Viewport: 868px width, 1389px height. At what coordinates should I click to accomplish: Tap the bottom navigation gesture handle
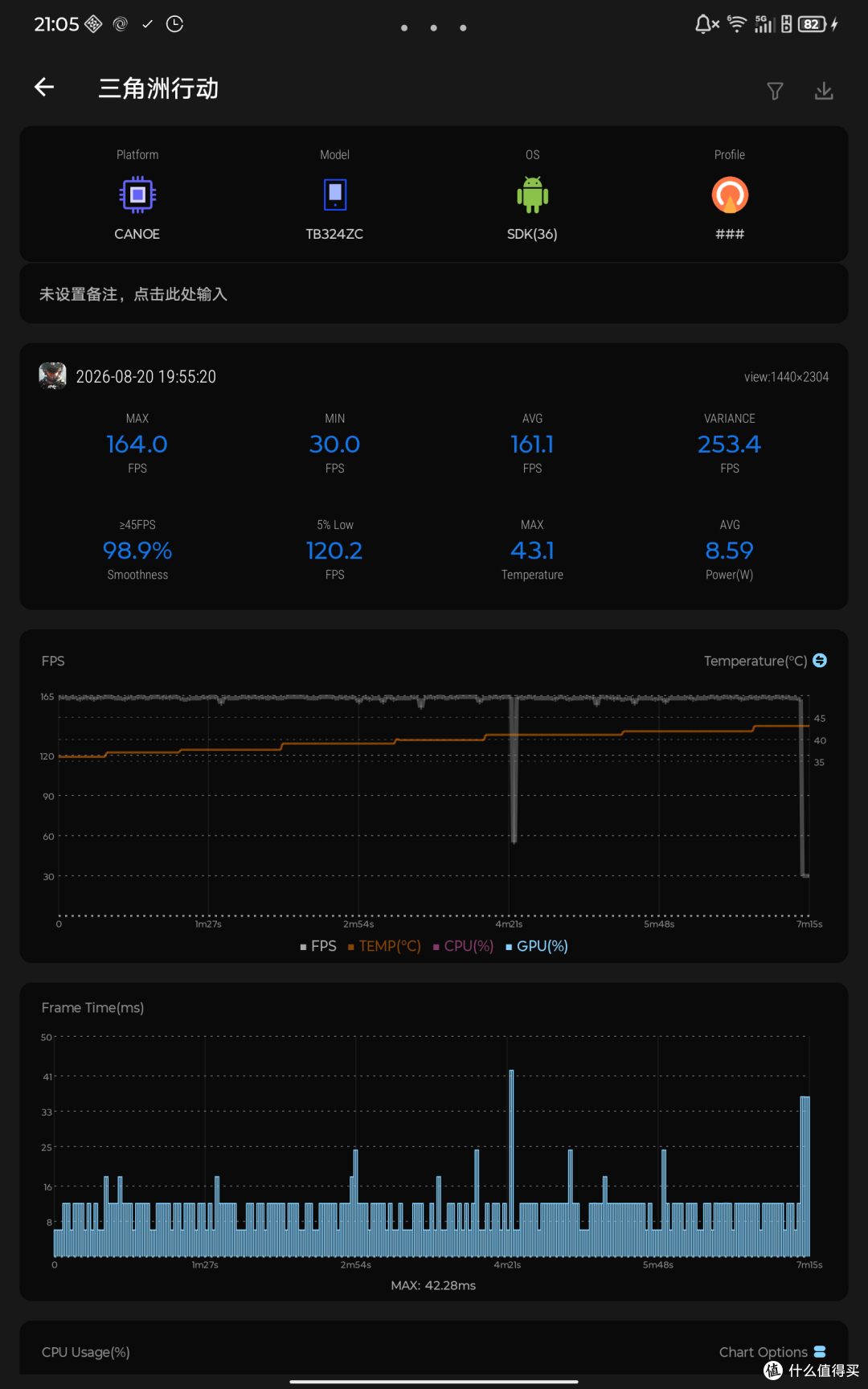tap(434, 1382)
